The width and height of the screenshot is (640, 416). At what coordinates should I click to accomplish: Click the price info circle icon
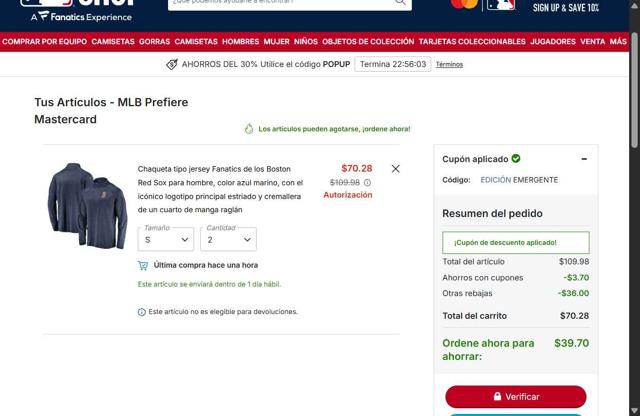click(x=367, y=182)
